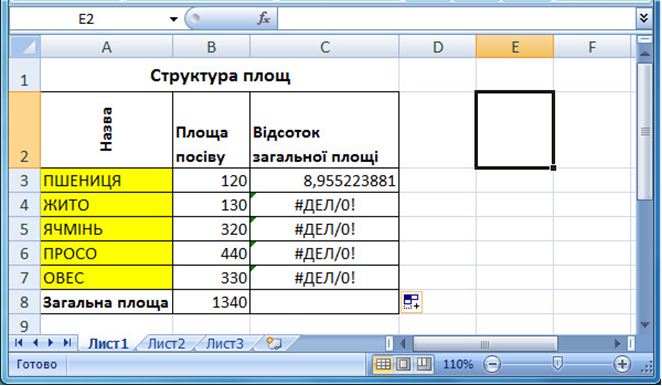Viewport: 662px width, 386px height.
Task: Switch to the Лист3 sheet tab
Action: point(225,343)
